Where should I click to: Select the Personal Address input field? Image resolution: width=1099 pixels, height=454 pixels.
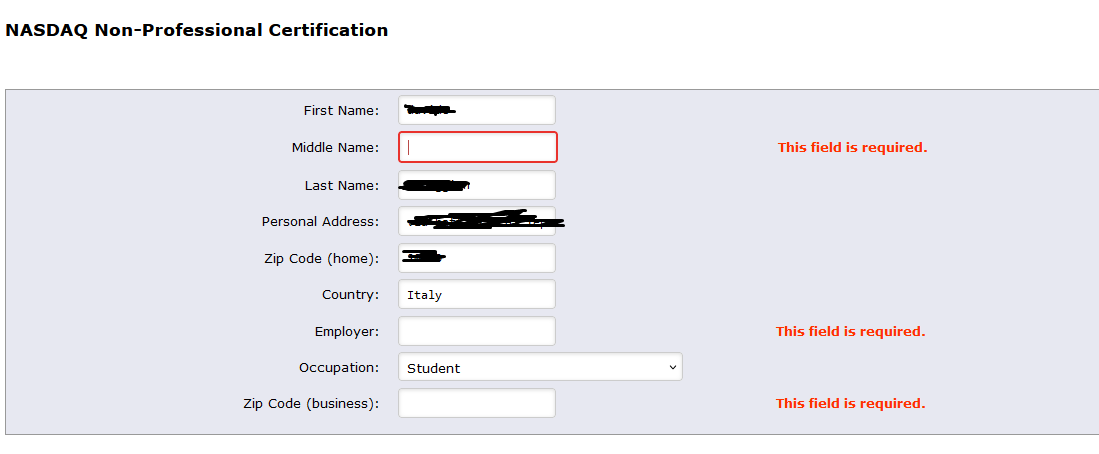476,221
